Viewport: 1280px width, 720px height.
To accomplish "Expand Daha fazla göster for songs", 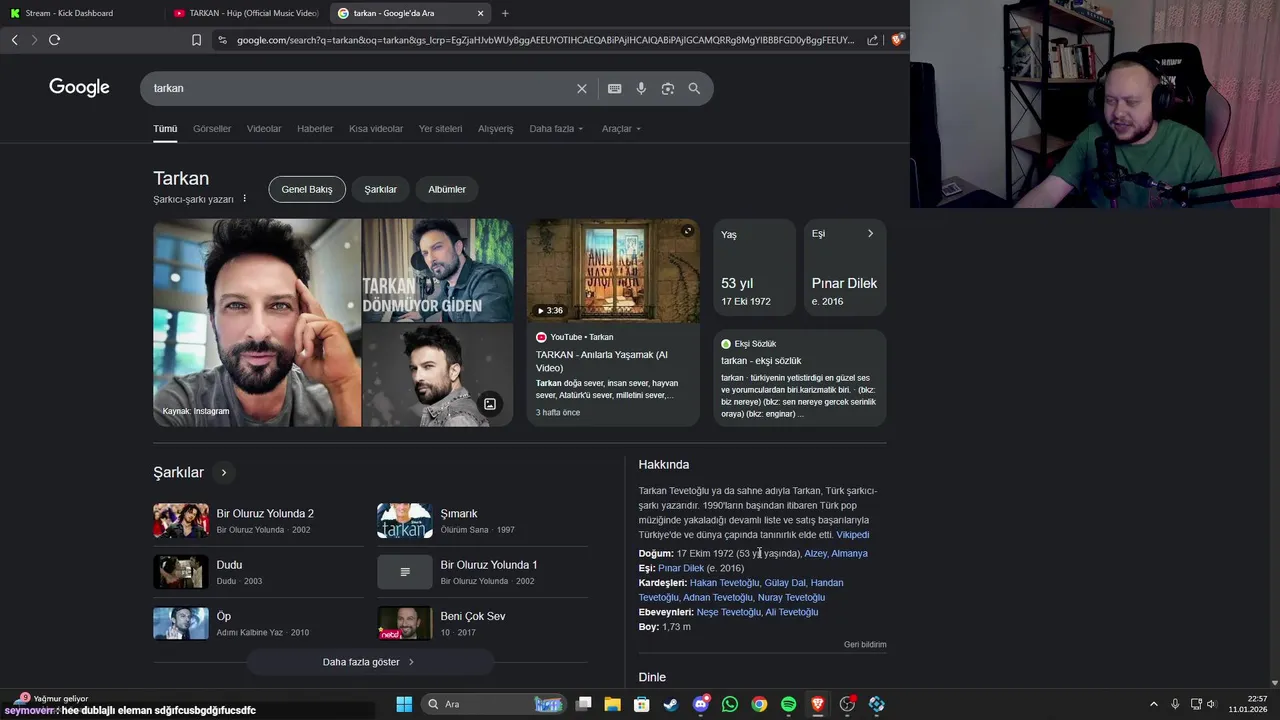I will [369, 662].
